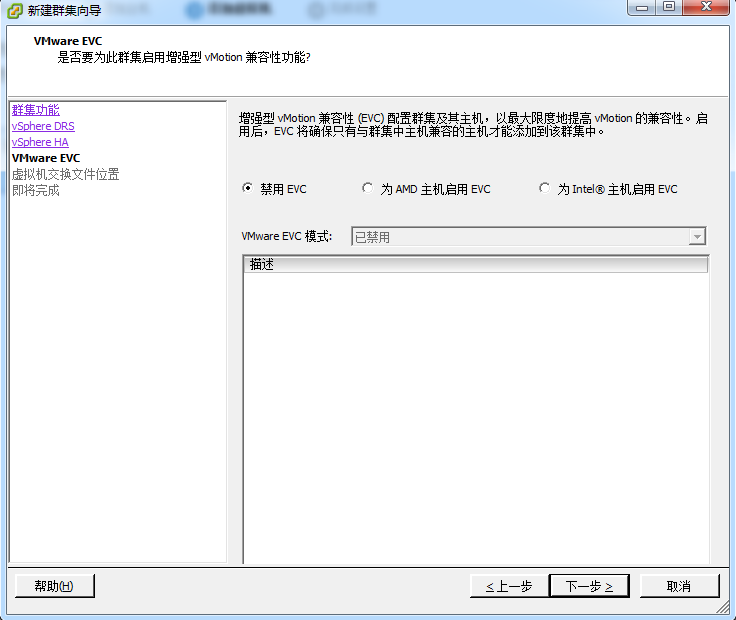
Task: Click 虚拟机交换文件位置 step in sidebar
Action: click(66, 174)
